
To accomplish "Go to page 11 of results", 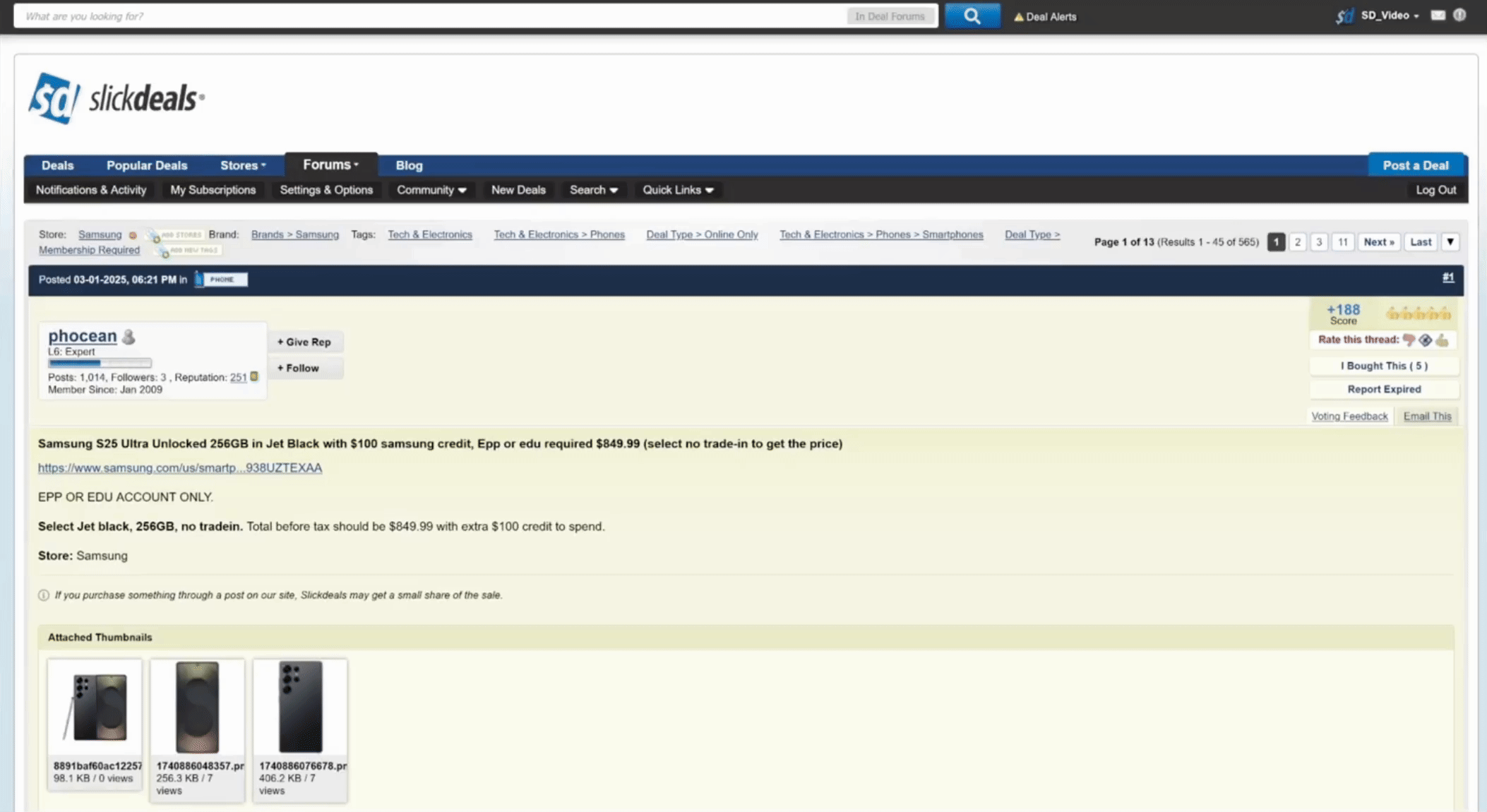I will [x=1342, y=241].
